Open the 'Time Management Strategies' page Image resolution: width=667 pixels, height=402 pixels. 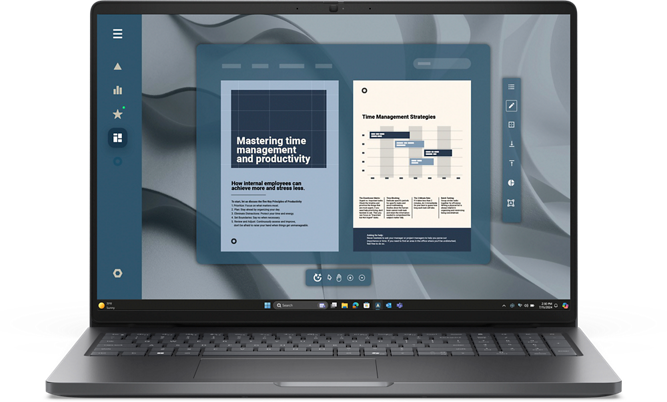(411, 165)
